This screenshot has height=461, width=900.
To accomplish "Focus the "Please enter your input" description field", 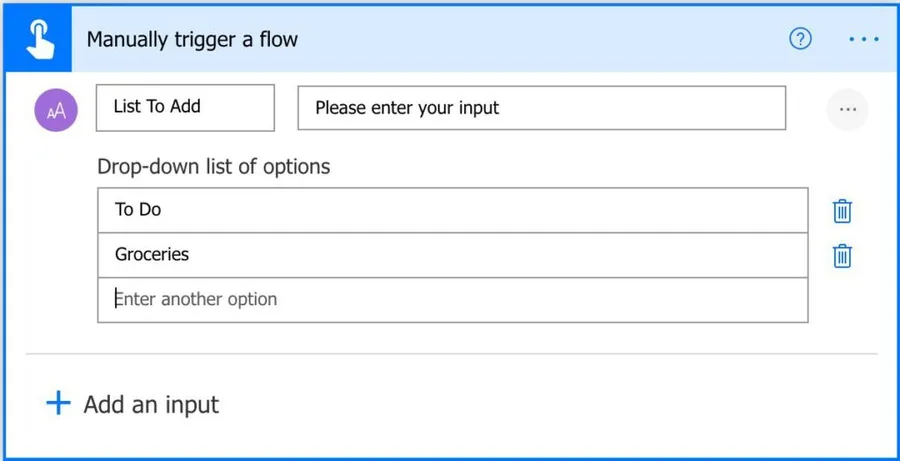I will pyautogui.click(x=541, y=108).
